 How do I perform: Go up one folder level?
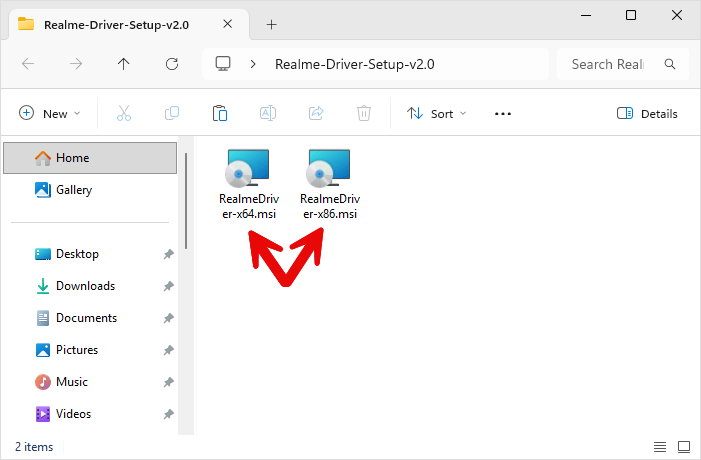(x=123, y=64)
